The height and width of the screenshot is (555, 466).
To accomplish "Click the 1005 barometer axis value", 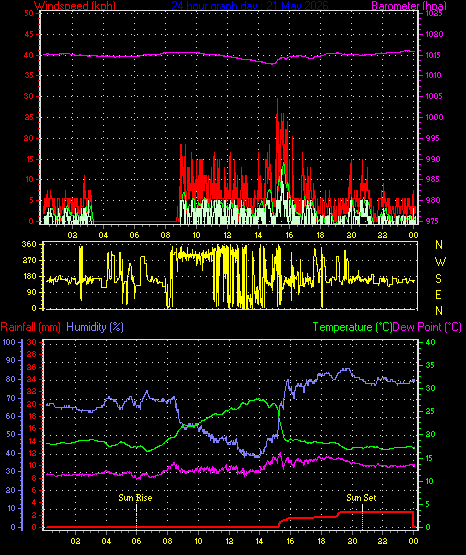I will coord(433,96).
